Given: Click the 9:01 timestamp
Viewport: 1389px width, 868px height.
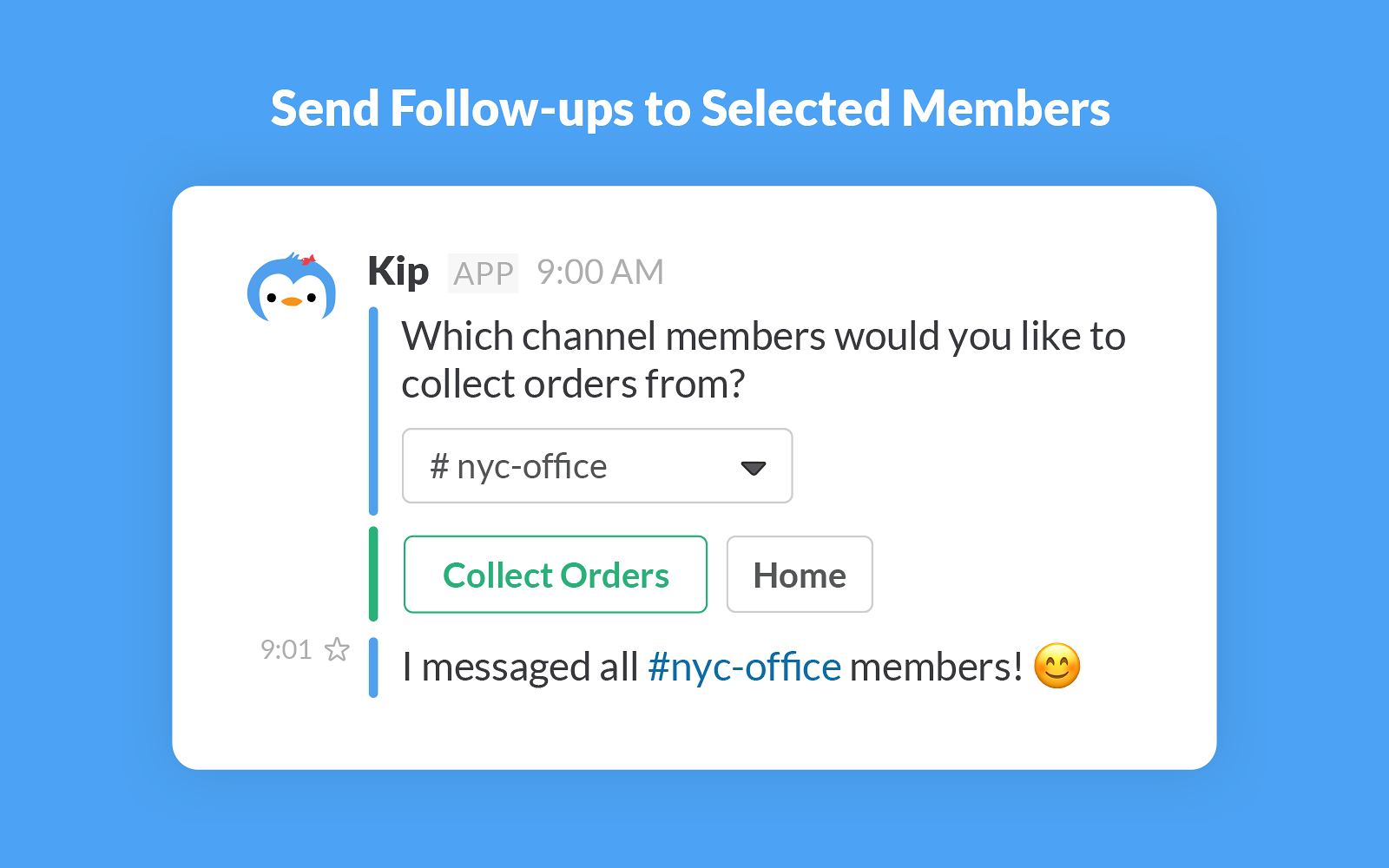Looking at the screenshot, I should point(286,649).
